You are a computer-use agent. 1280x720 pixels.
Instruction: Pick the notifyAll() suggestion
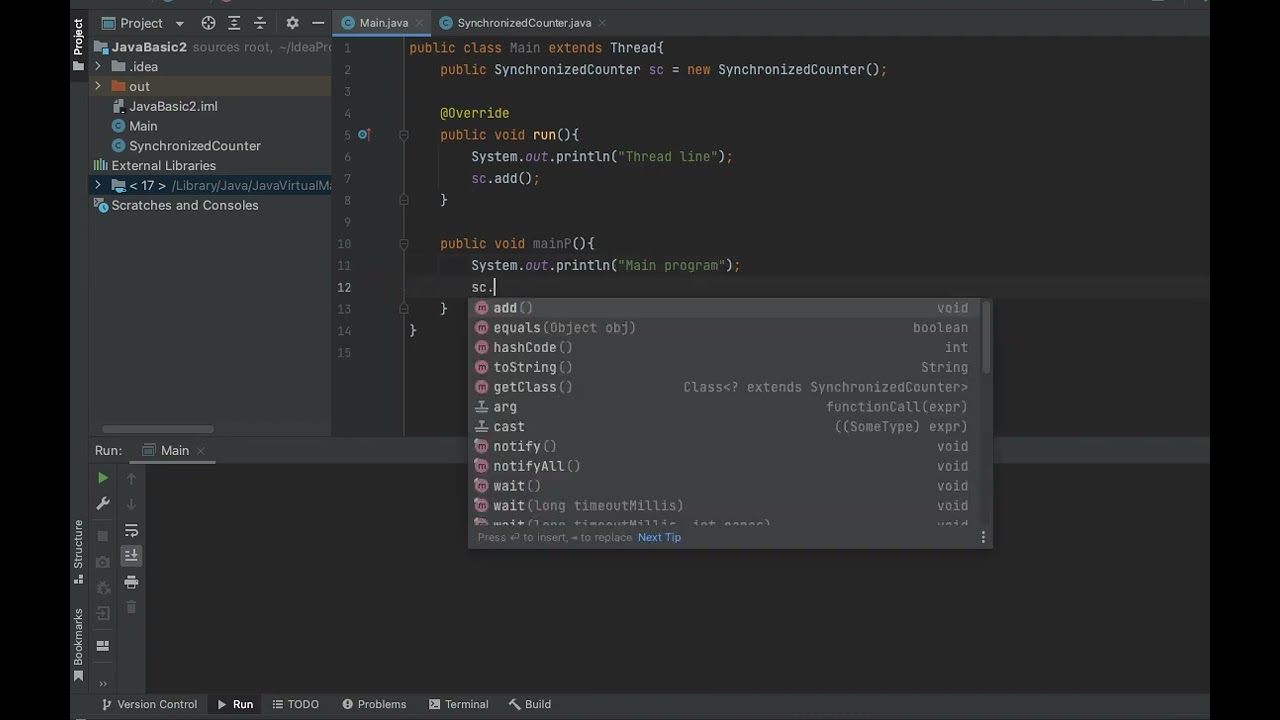[x=726, y=466]
